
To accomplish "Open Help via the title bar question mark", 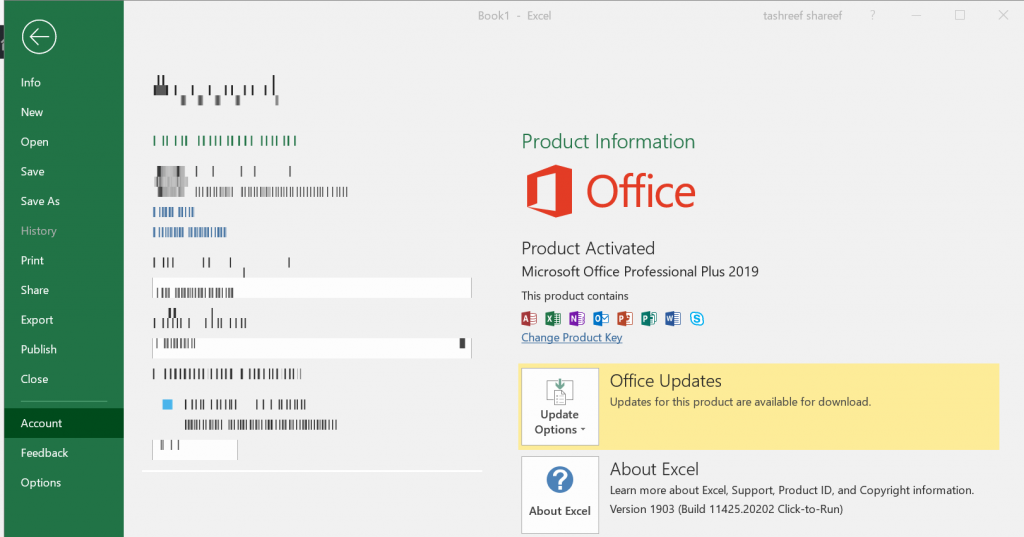I will point(873,15).
